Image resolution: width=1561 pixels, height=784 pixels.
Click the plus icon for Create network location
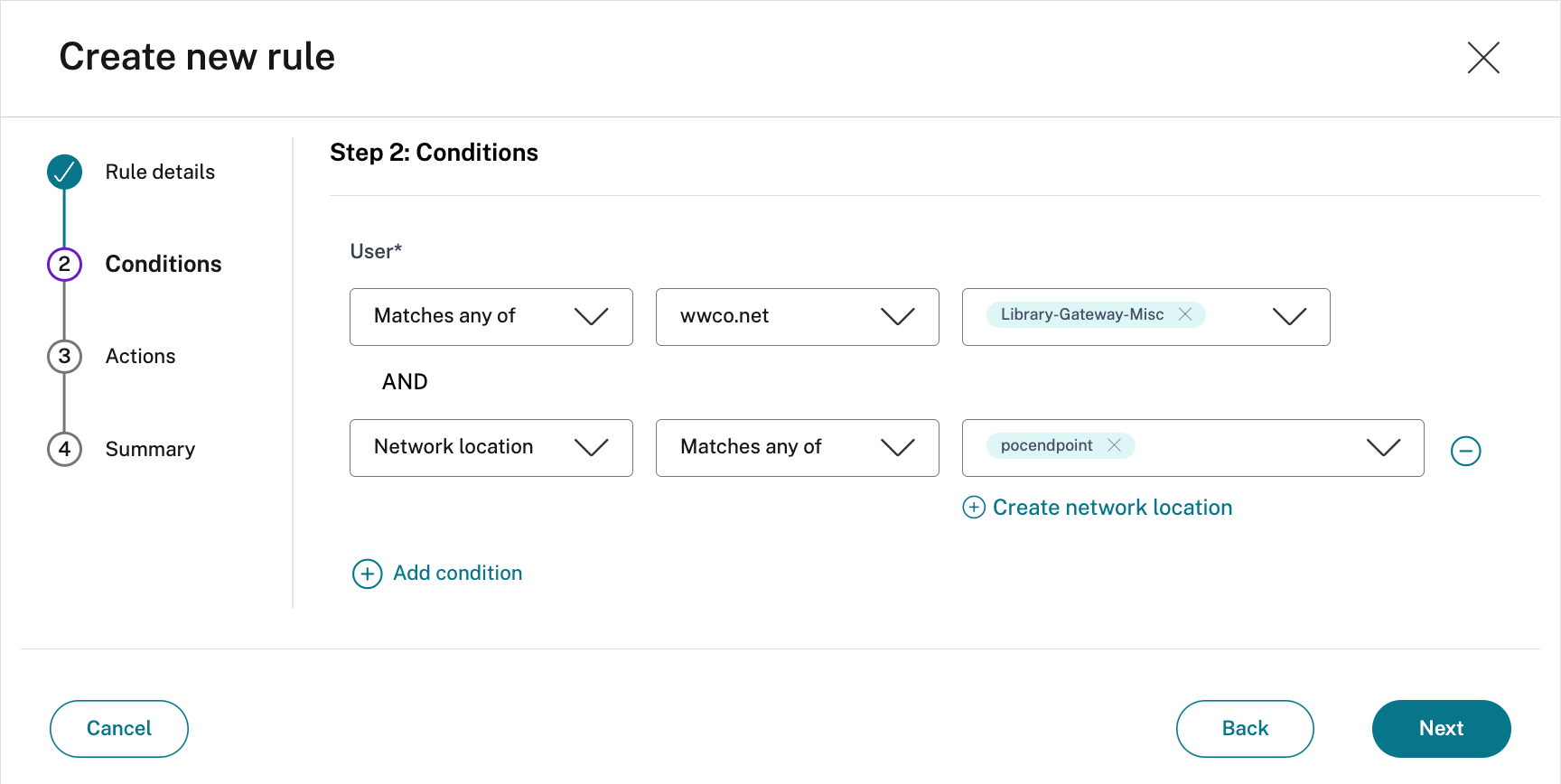click(974, 508)
